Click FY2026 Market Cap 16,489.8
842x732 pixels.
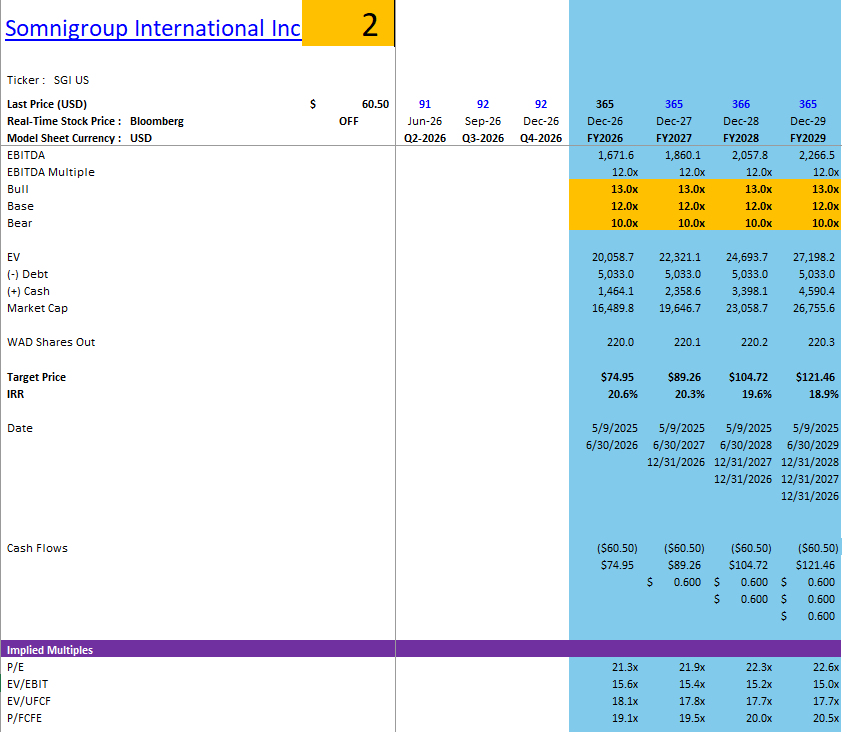coord(613,308)
